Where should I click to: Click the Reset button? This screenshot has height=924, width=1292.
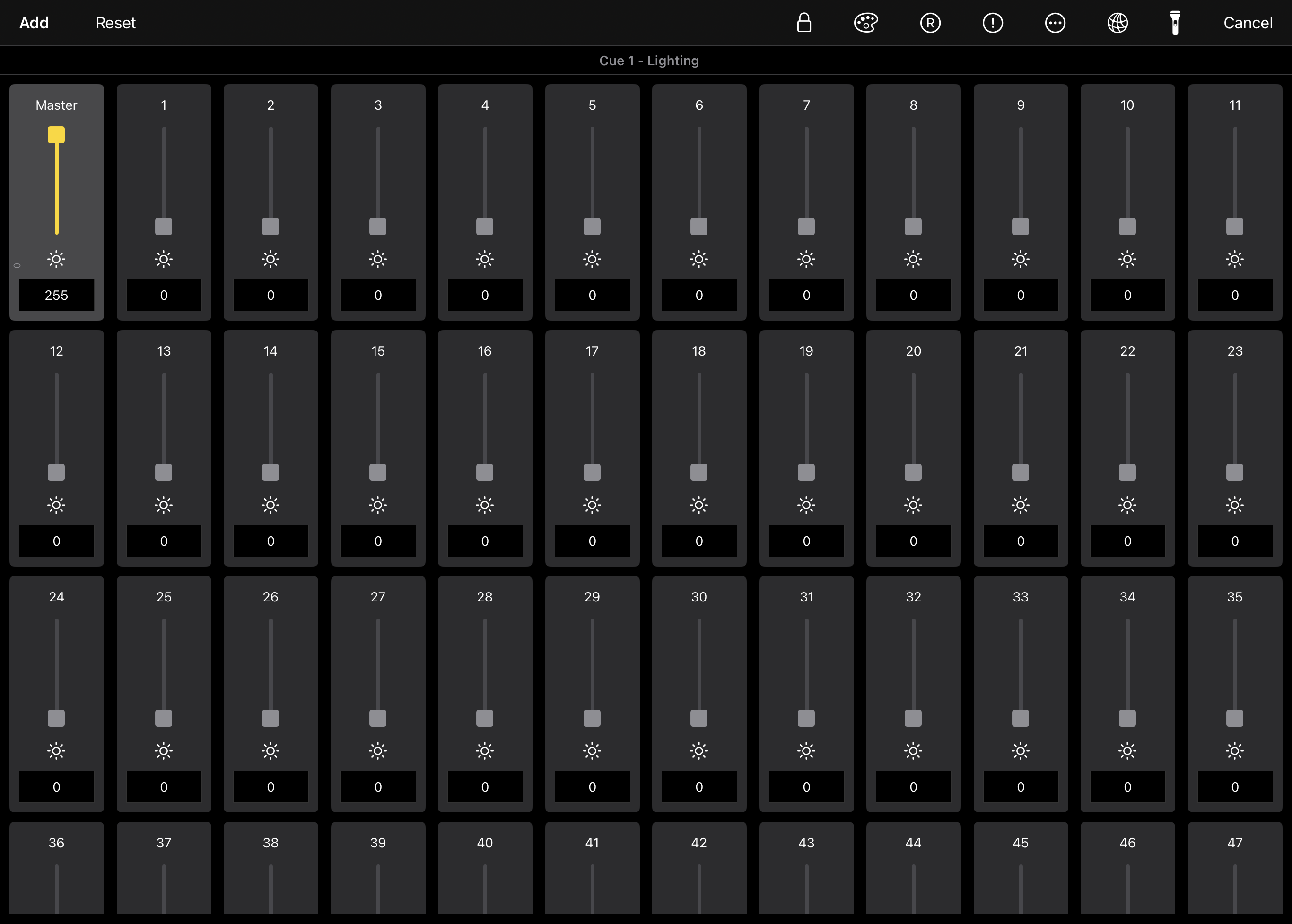coord(115,23)
